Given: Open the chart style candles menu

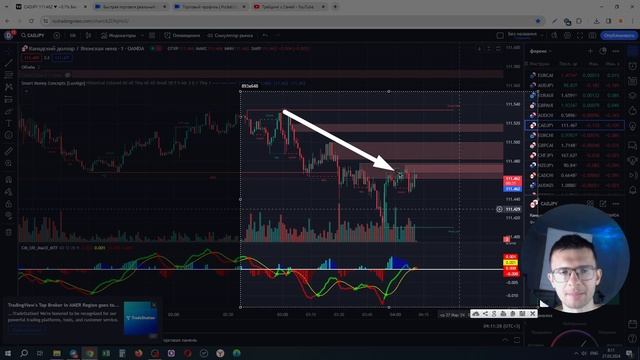Looking at the screenshot, I should coord(88,36).
